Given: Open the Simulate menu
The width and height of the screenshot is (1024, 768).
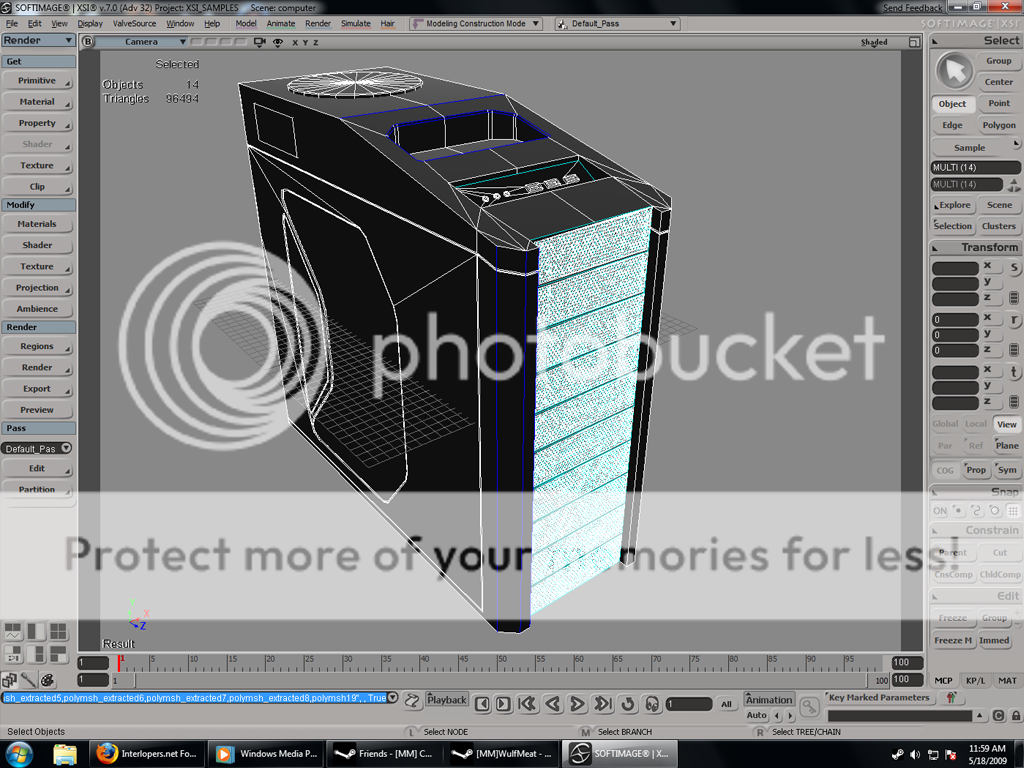Looking at the screenshot, I should 356,24.
